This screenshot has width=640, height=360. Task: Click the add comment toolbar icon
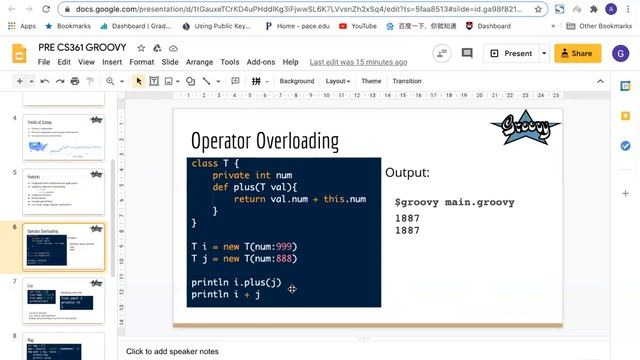tap(235, 81)
